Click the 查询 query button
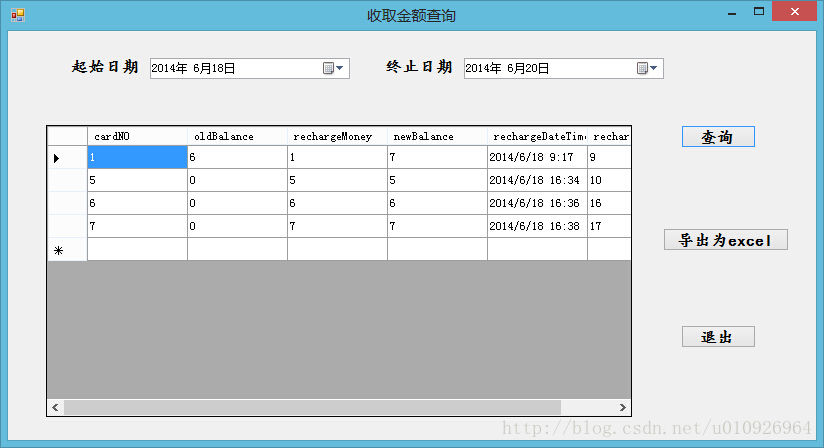 click(x=717, y=137)
